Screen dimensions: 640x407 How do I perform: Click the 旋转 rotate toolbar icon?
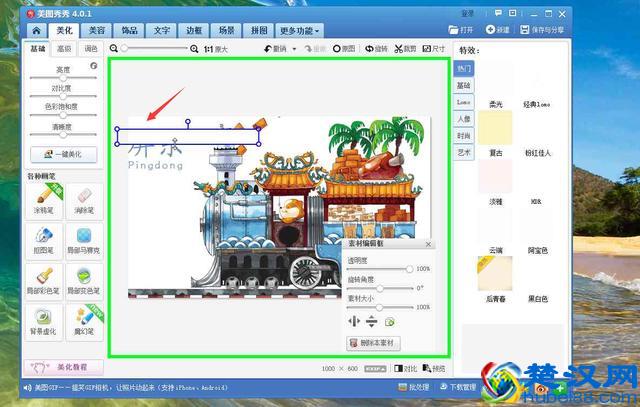point(376,48)
